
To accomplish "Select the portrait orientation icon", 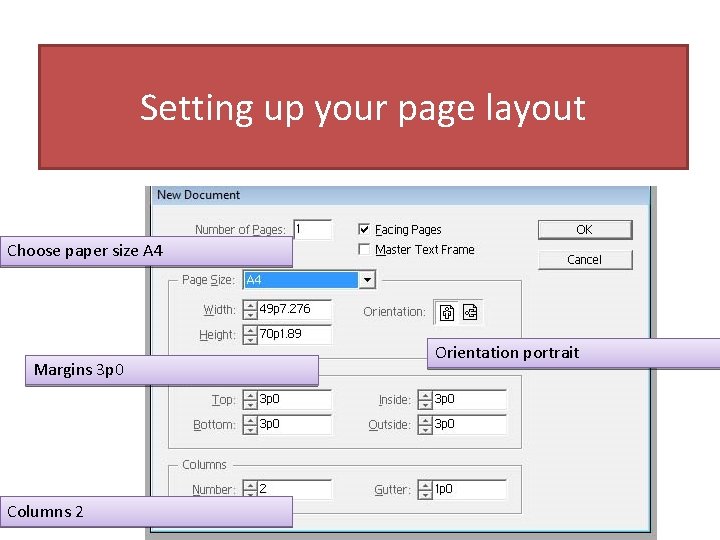I will [x=447, y=312].
